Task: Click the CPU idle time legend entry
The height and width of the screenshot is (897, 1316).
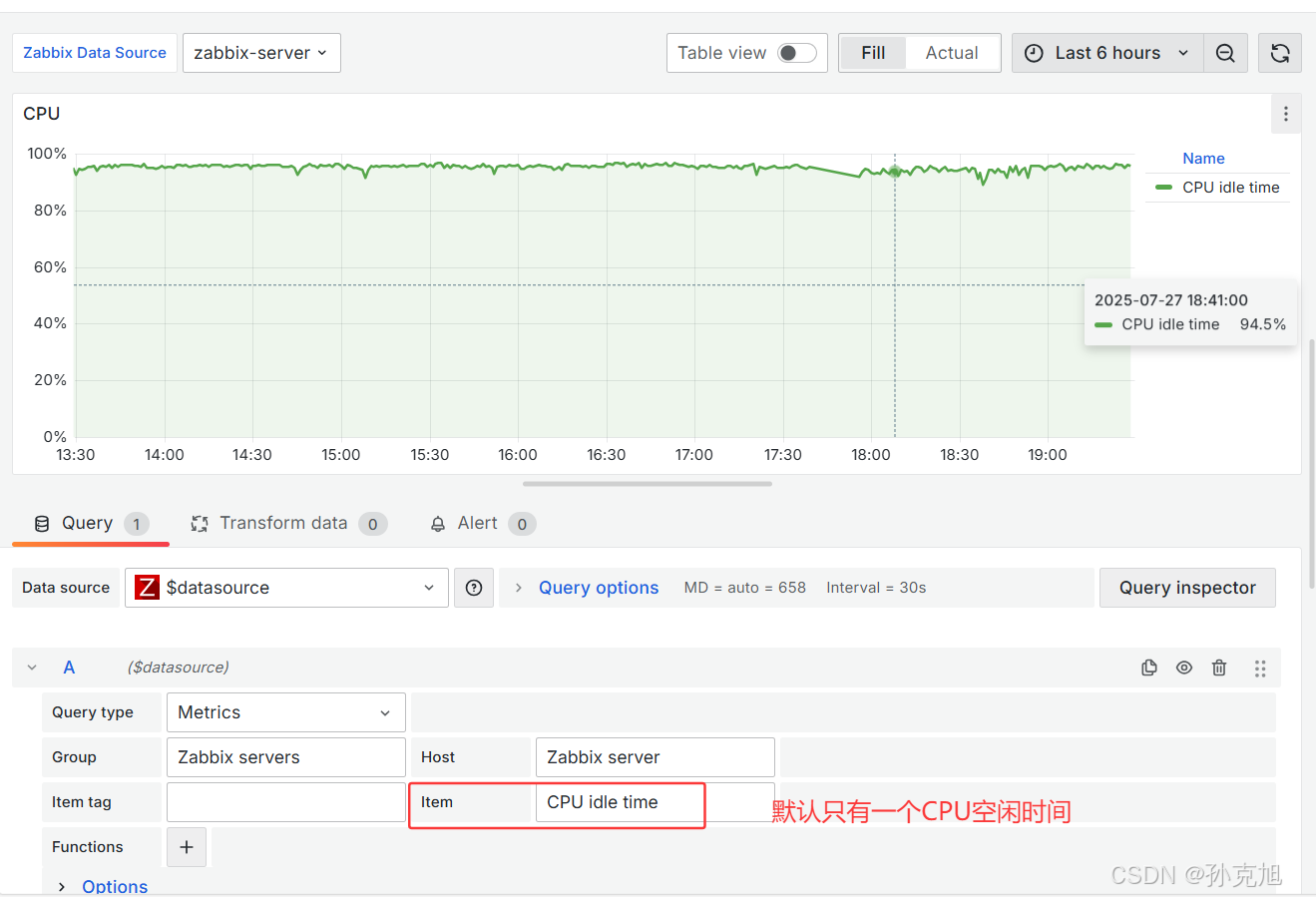Action: click(1230, 188)
